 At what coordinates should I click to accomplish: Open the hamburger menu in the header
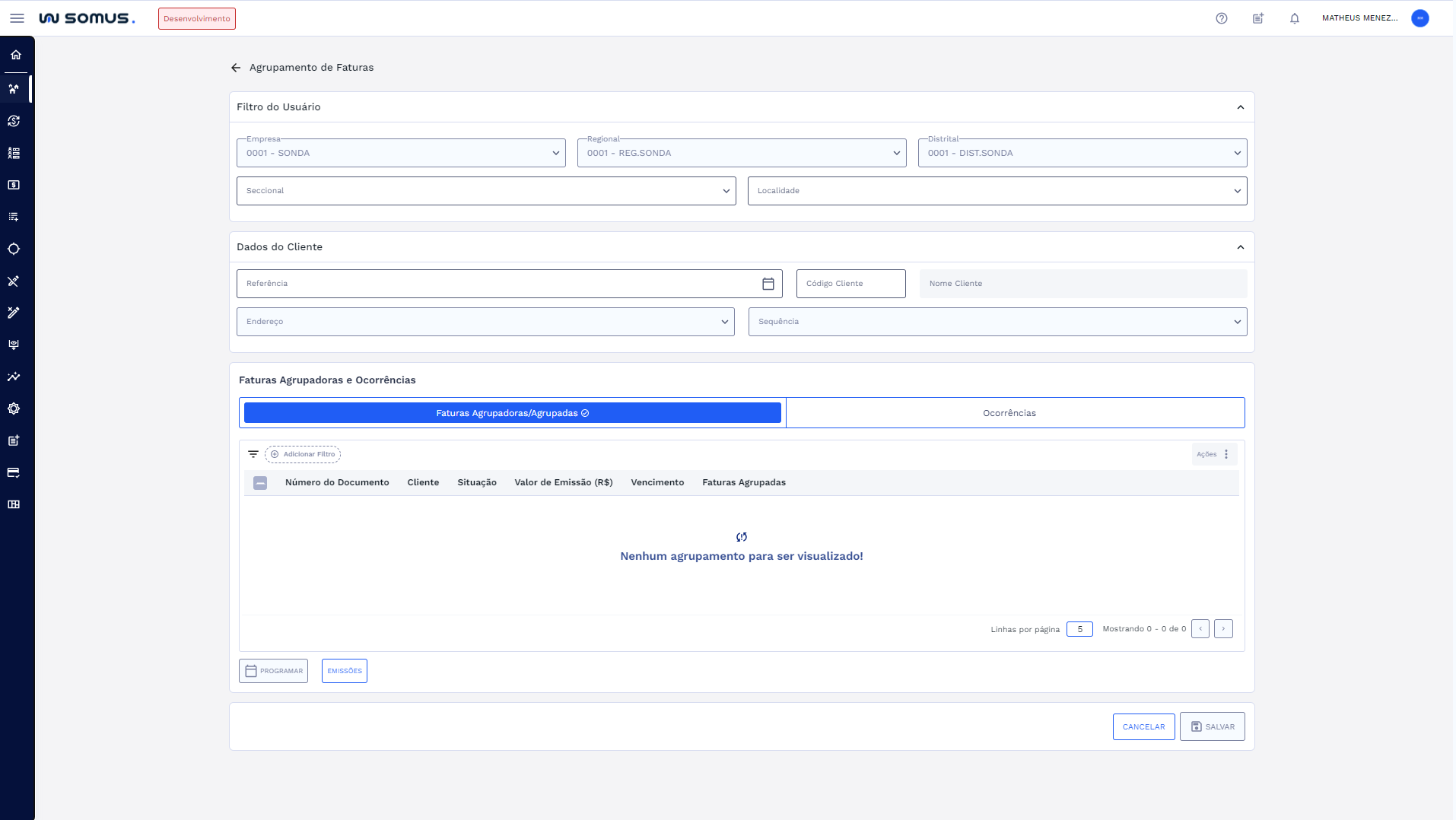(17, 18)
